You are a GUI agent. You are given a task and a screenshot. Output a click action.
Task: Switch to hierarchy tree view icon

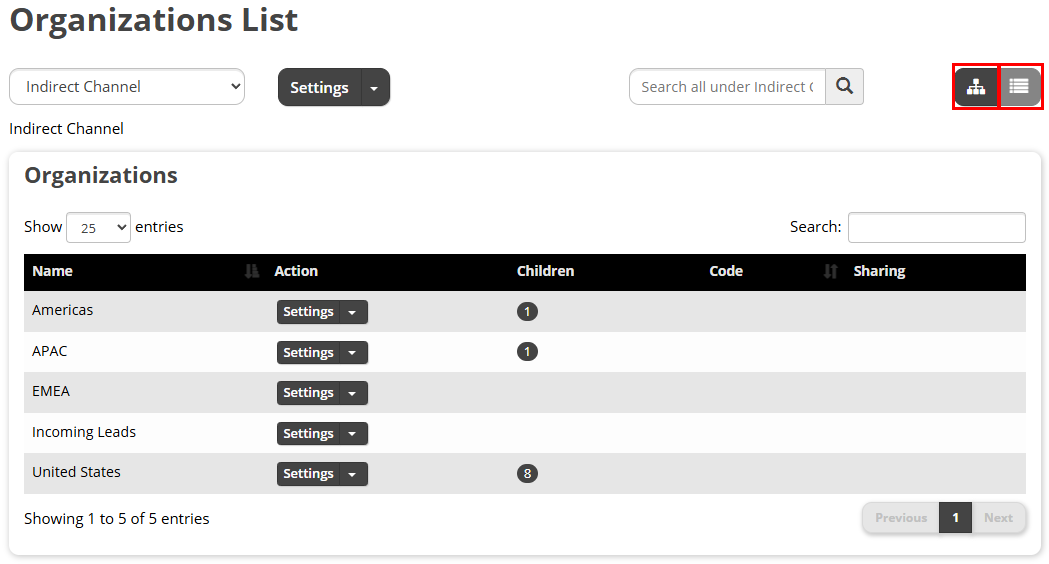click(976, 87)
